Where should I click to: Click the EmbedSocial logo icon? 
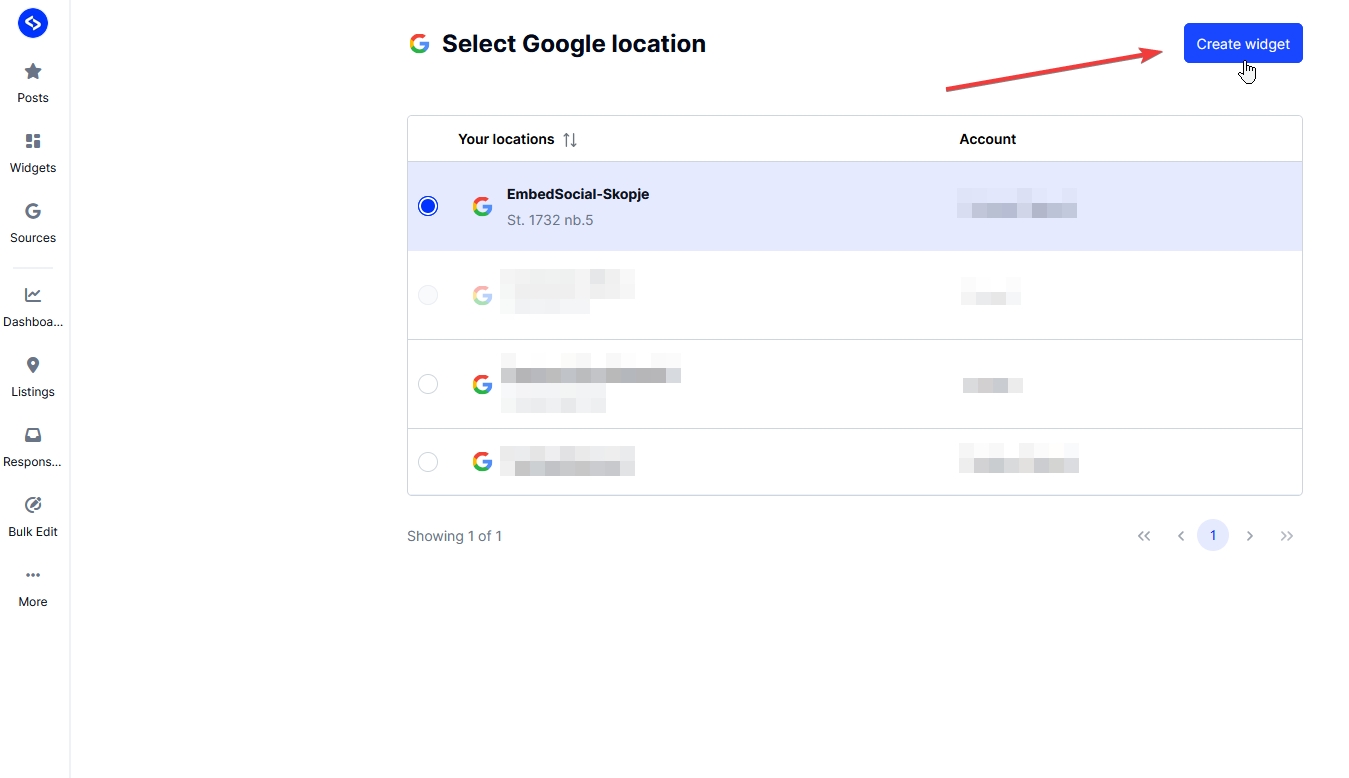click(x=33, y=23)
